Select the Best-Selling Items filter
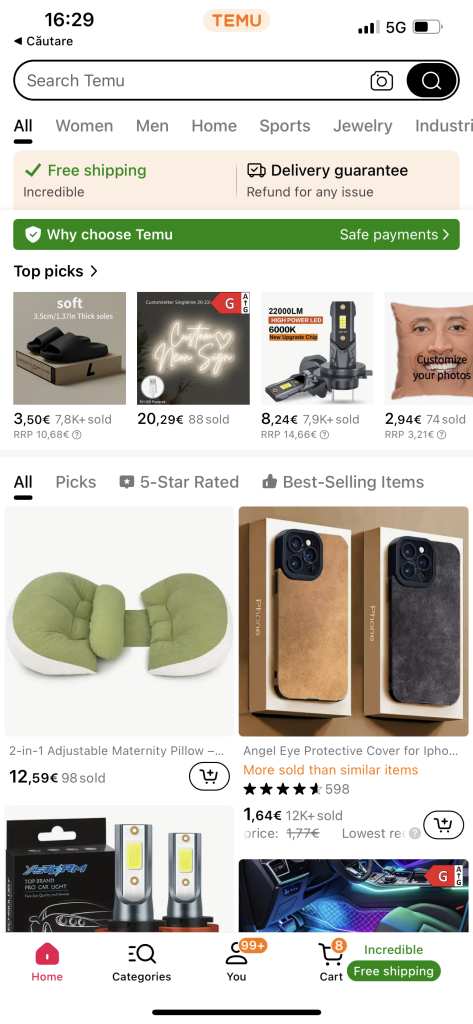This screenshot has height=1024, width=473. coord(343,482)
